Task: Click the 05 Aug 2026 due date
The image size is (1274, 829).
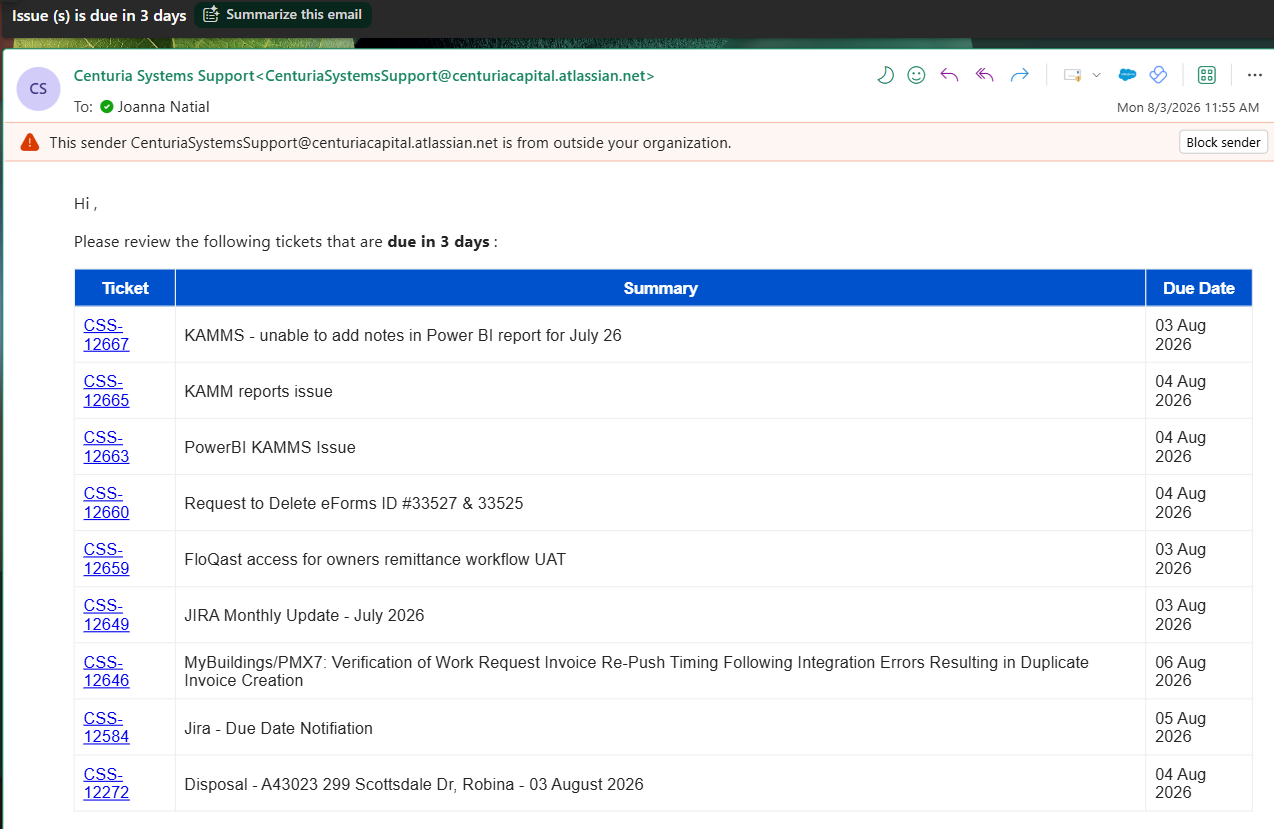Action: click(1180, 727)
